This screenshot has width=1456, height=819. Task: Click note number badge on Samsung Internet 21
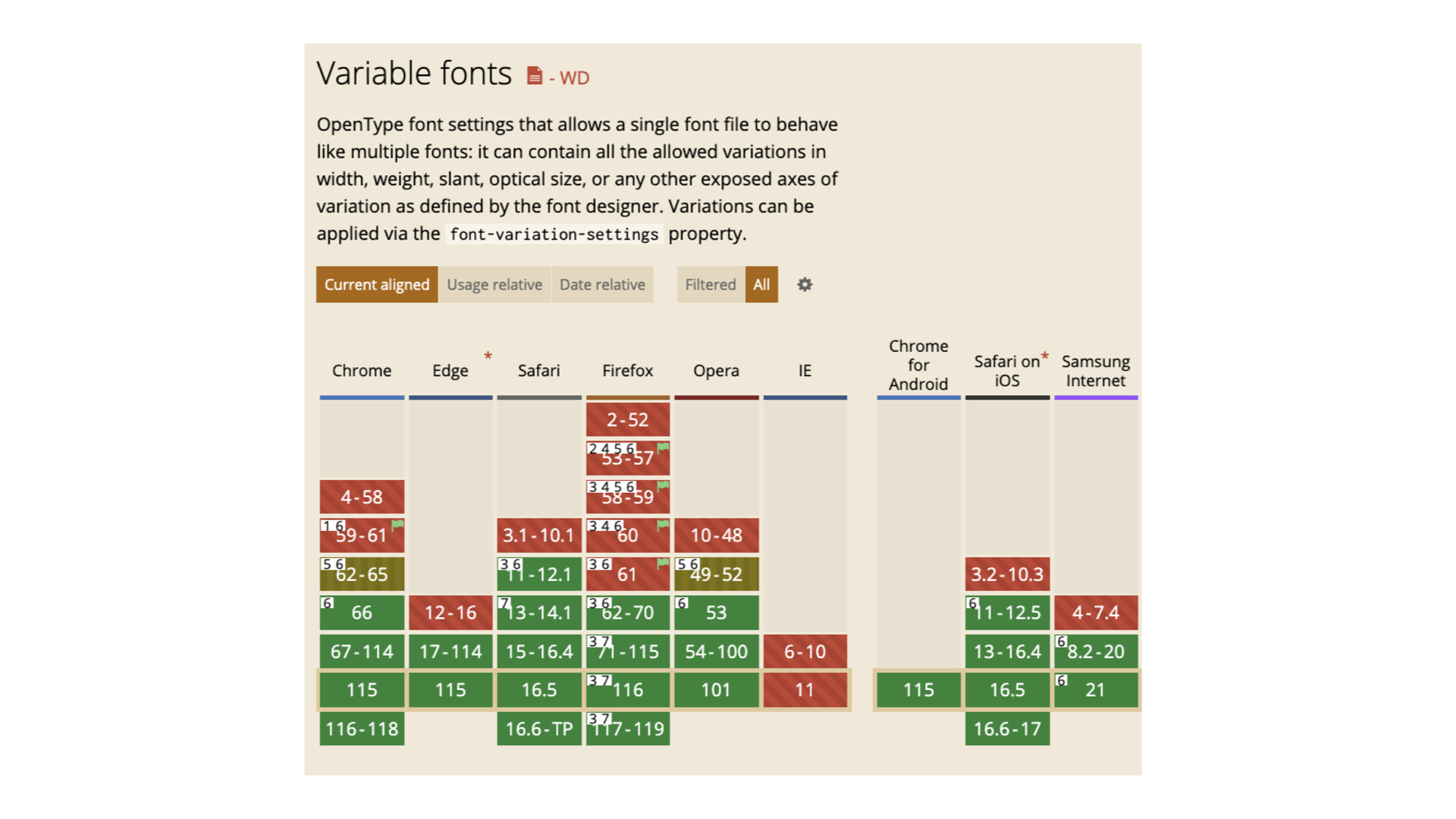(1062, 680)
